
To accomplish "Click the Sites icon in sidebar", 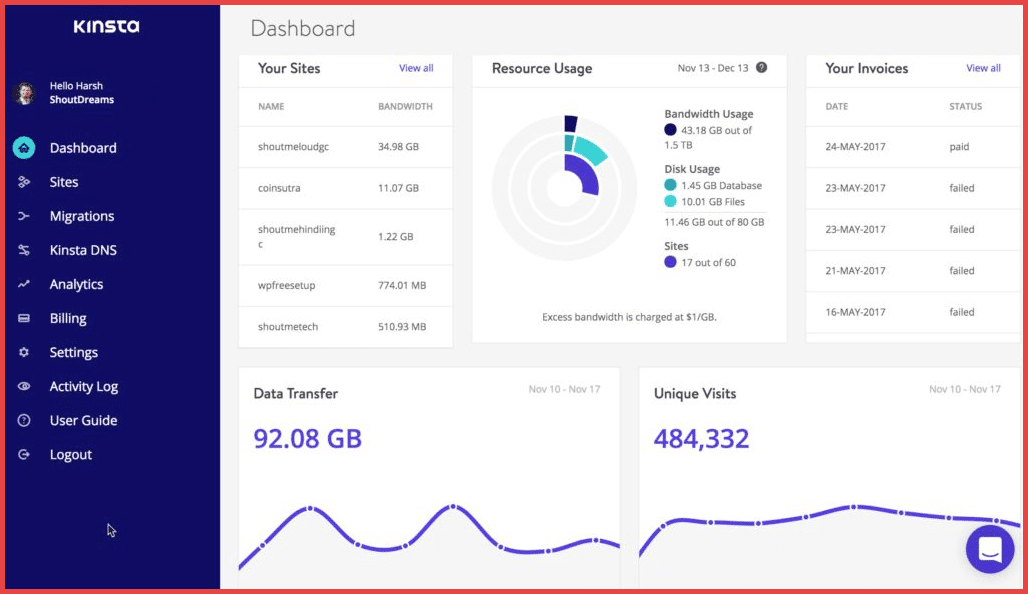I will point(24,182).
